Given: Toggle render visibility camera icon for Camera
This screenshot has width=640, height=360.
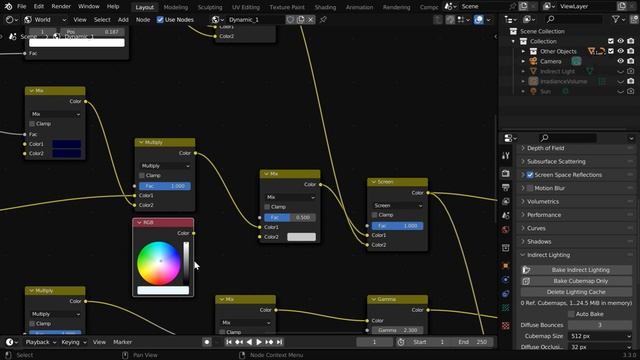Looking at the screenshot, I should click(x=631, y=61).
